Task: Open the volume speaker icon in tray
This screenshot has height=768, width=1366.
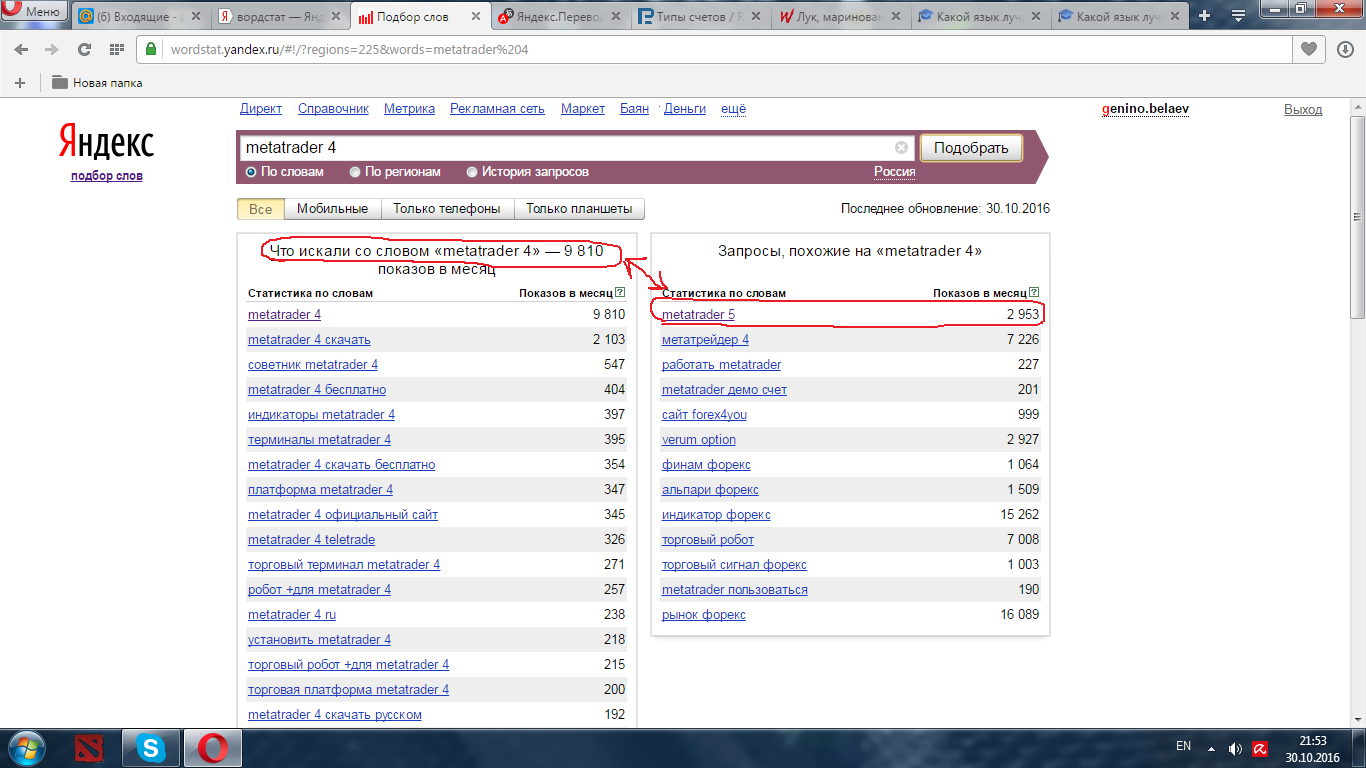Action: click(1235, 748)
